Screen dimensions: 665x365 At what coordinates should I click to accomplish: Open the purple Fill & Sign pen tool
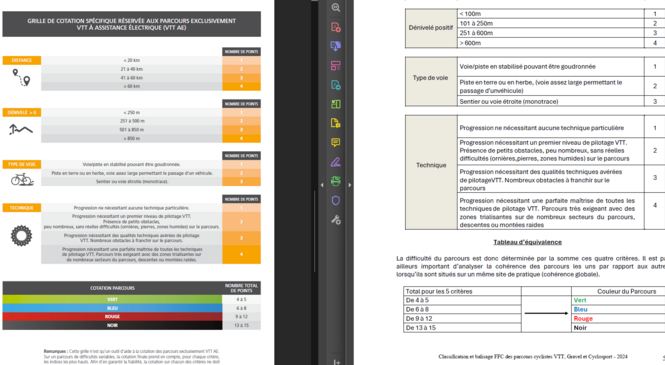click(x=335, y=162)
